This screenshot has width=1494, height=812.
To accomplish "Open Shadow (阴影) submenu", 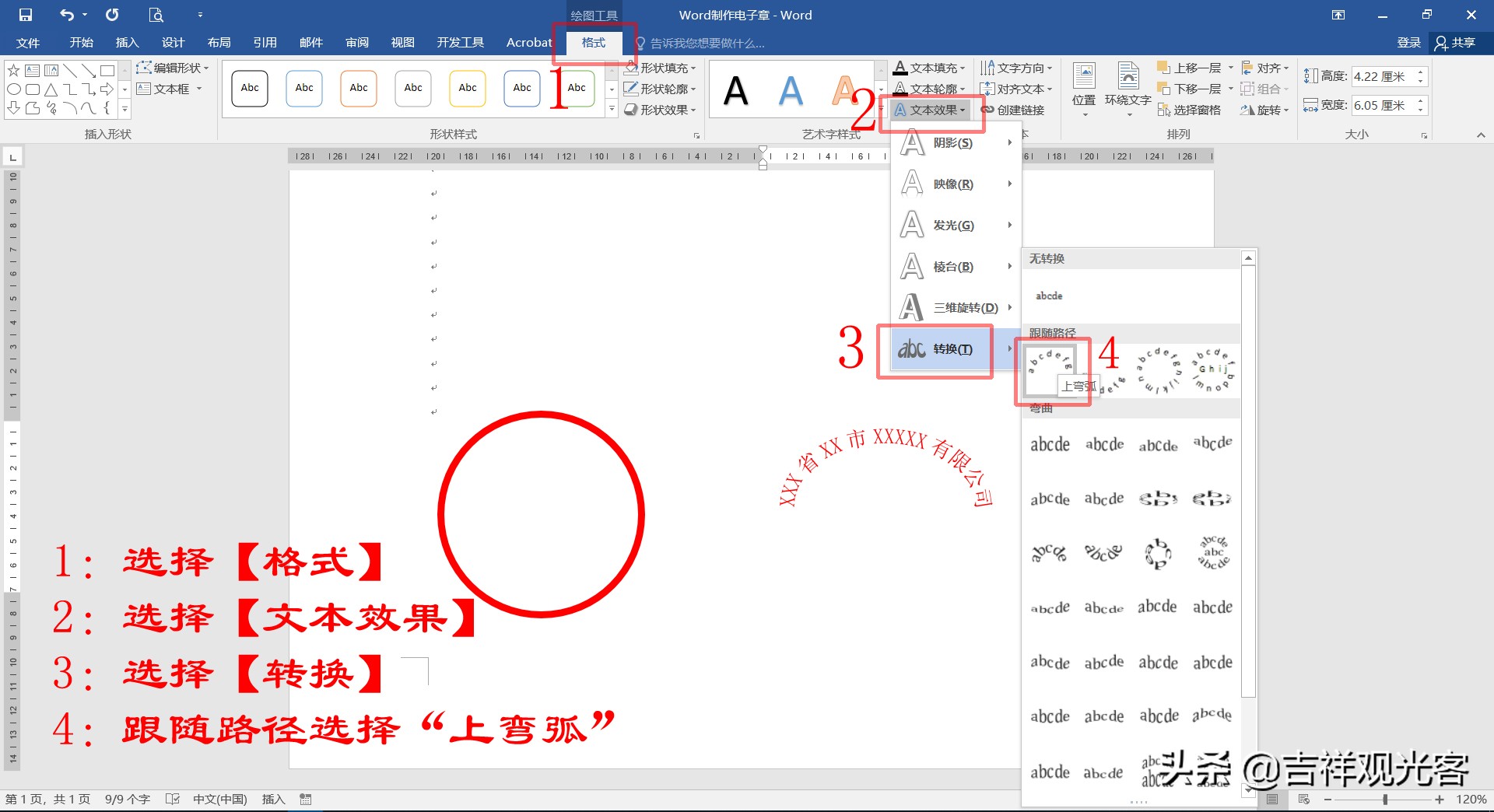I will [x=956, y=143].
